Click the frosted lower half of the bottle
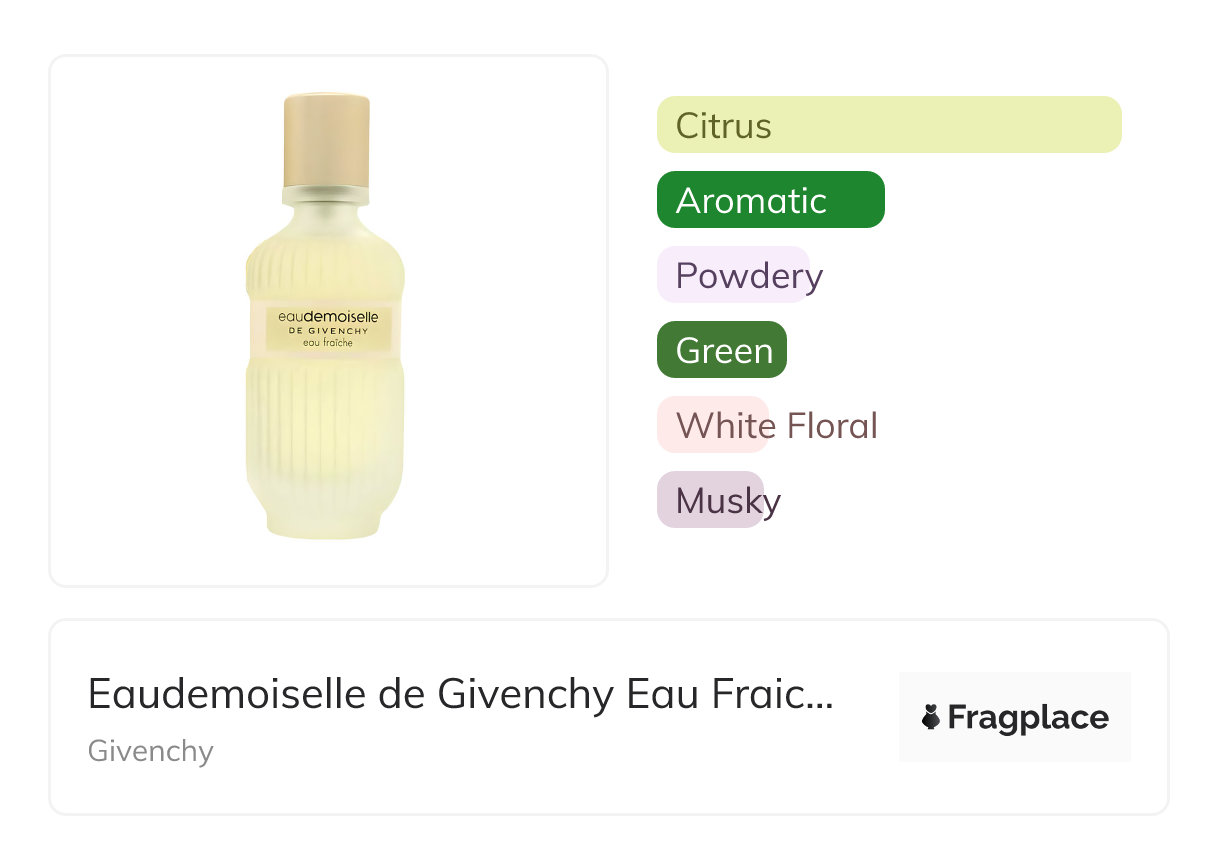Screen dimensions: 1218x864 click(x=325, y=450)
